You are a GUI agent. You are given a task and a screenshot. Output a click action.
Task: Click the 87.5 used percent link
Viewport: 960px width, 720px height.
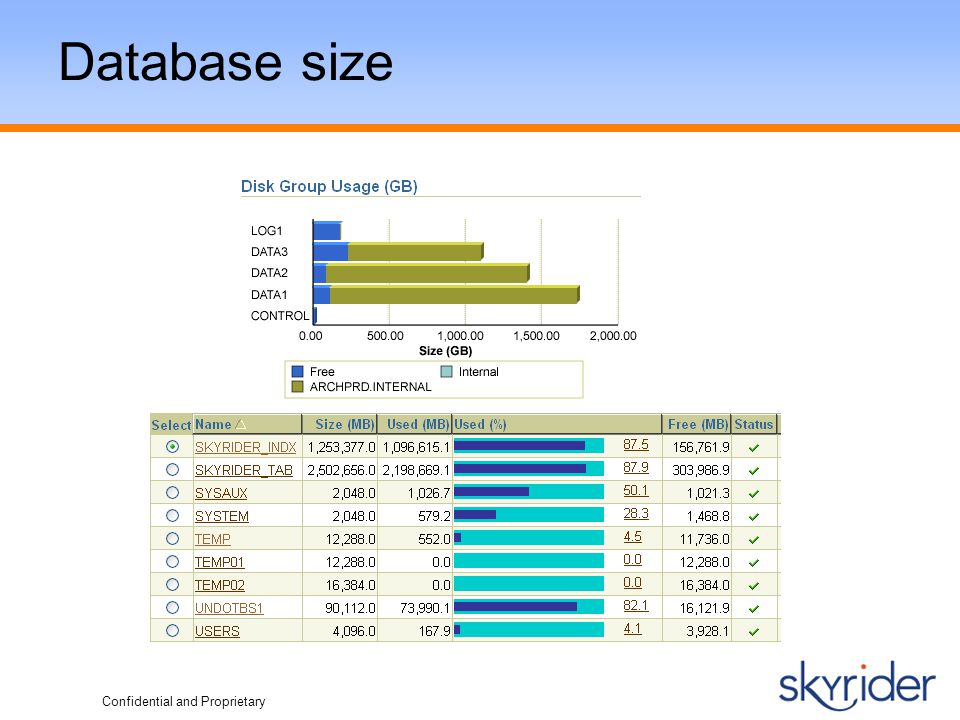click(x=636, y=444)
